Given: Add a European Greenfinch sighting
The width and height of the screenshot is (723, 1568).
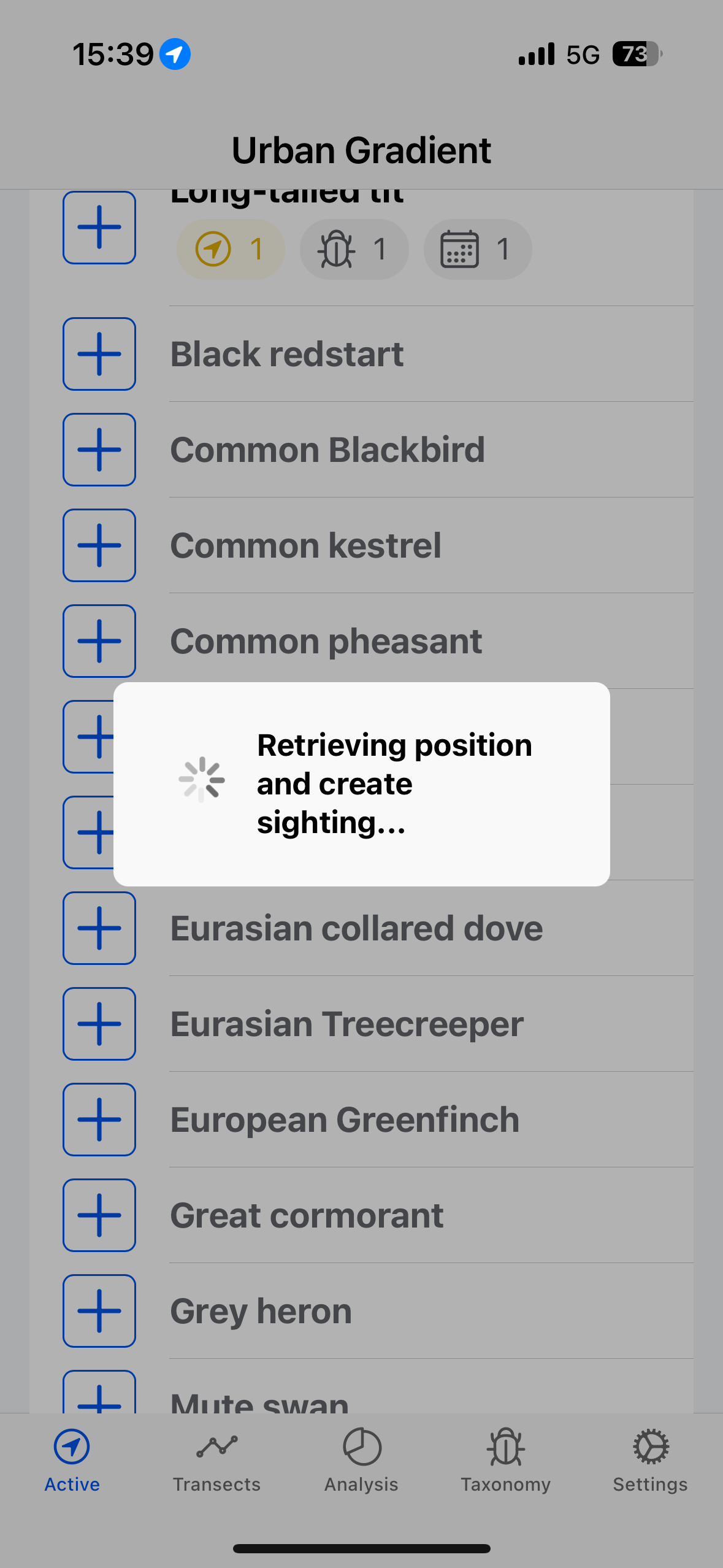Looking at the screenshot, I should (x=99, y=1120).
